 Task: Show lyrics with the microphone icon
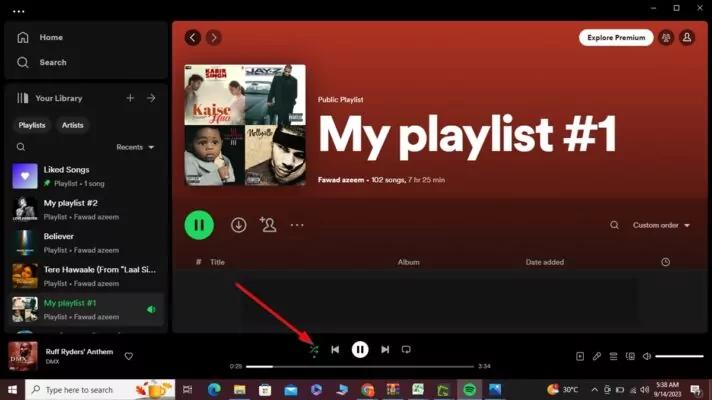597,356
